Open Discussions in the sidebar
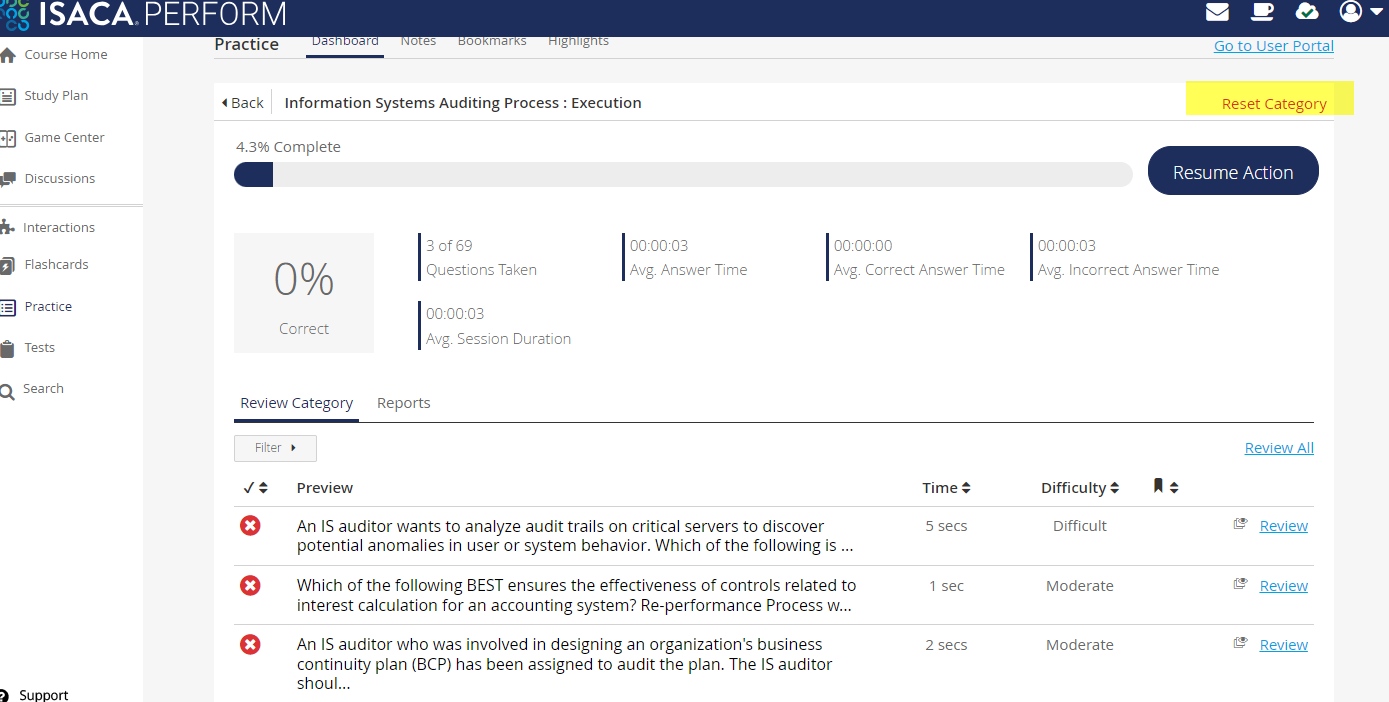 tap(59, 179)
